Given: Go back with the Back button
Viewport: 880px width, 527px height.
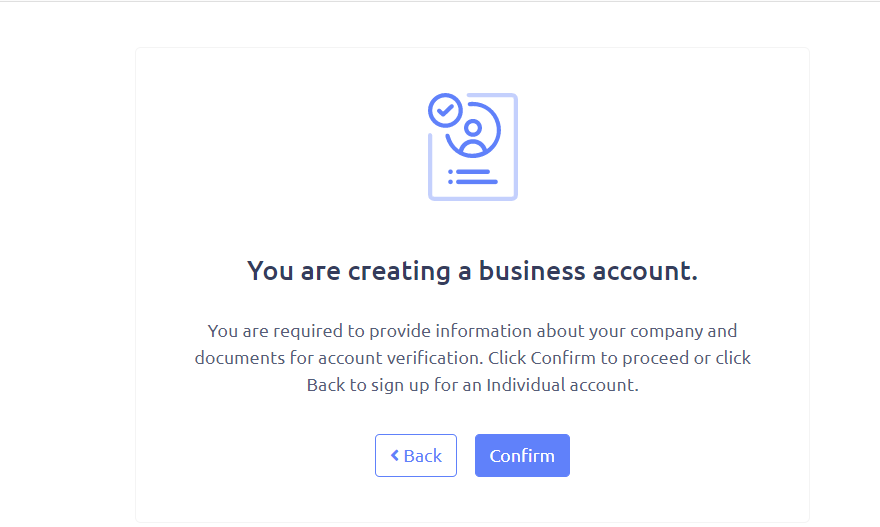Looking at the screenshot, I should pos(416,455).
